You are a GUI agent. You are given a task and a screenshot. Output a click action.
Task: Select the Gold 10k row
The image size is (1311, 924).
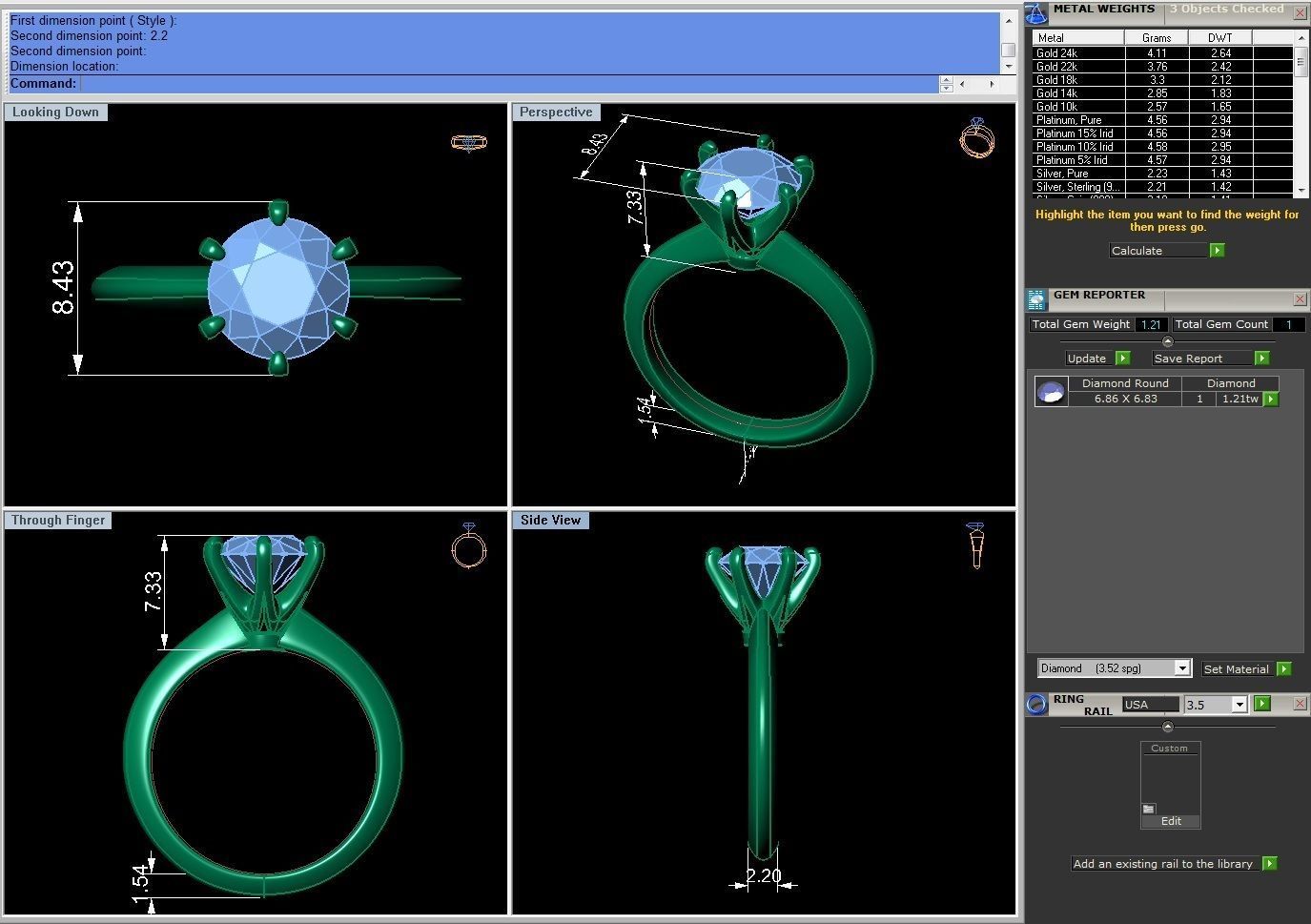point(1163,107)
